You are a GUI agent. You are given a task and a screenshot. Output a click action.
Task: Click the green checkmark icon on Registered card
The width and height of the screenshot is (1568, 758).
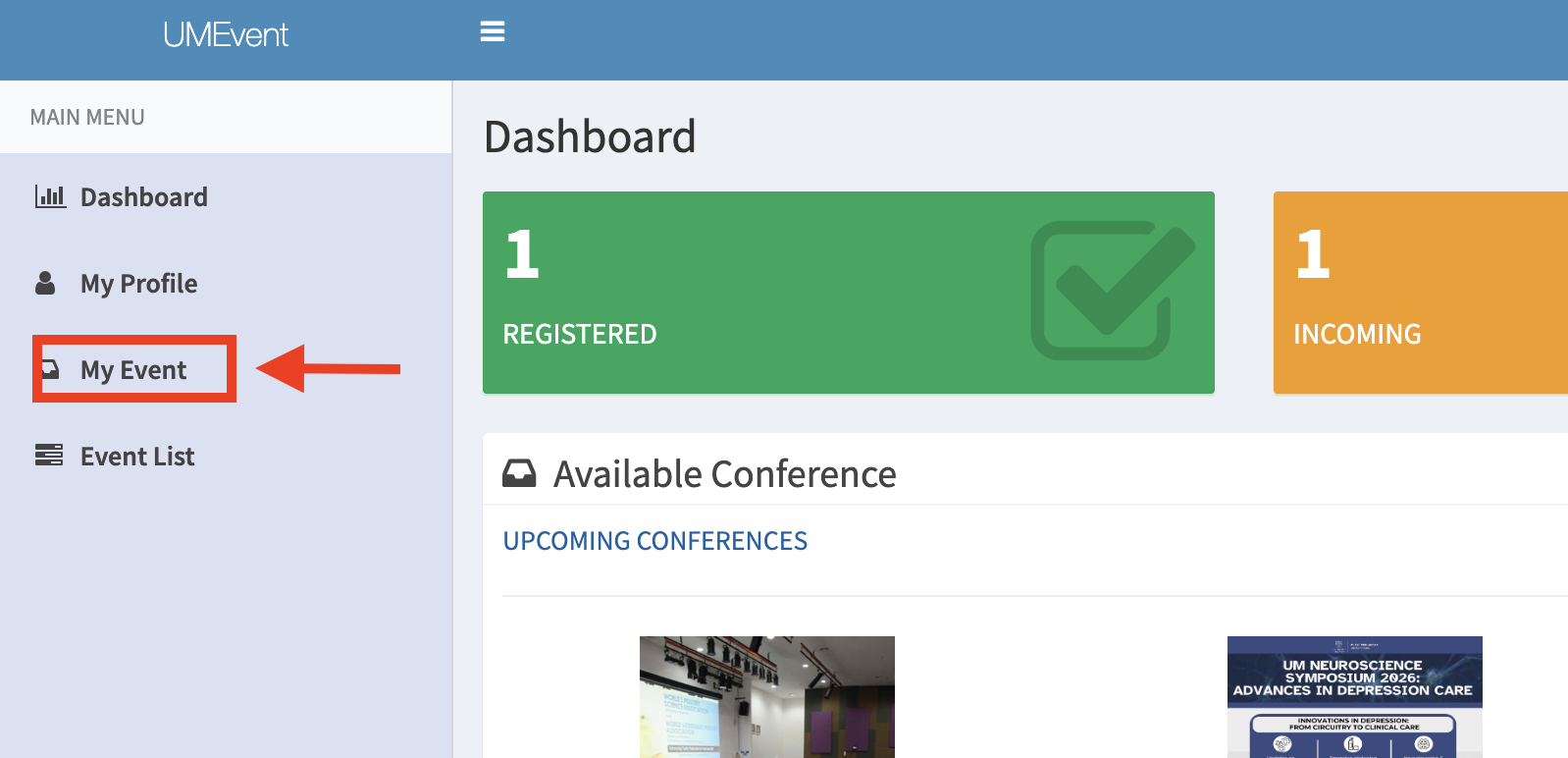pos(1113,291)
